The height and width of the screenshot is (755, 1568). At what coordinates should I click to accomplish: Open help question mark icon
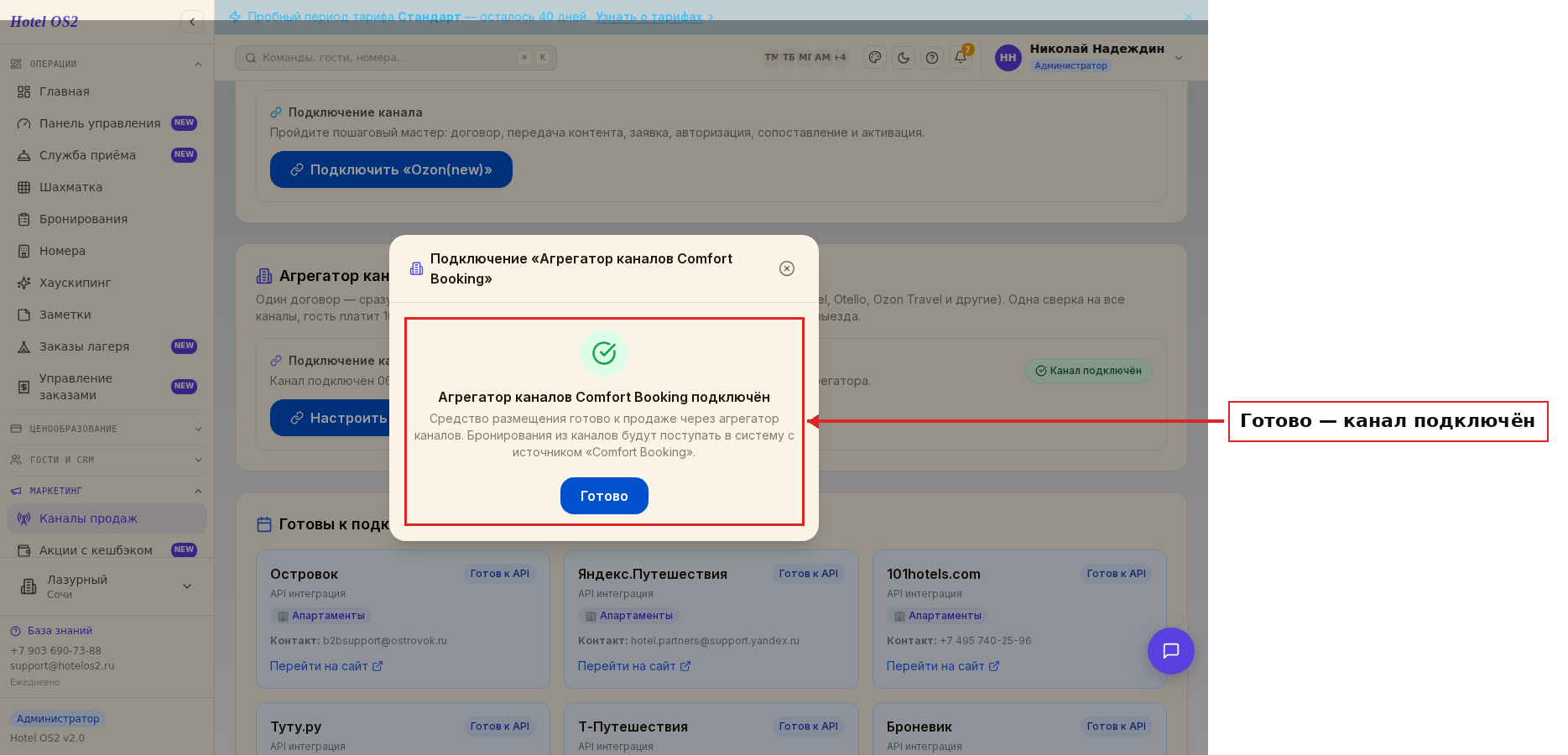pyautogui.click(x=932, y=58)
